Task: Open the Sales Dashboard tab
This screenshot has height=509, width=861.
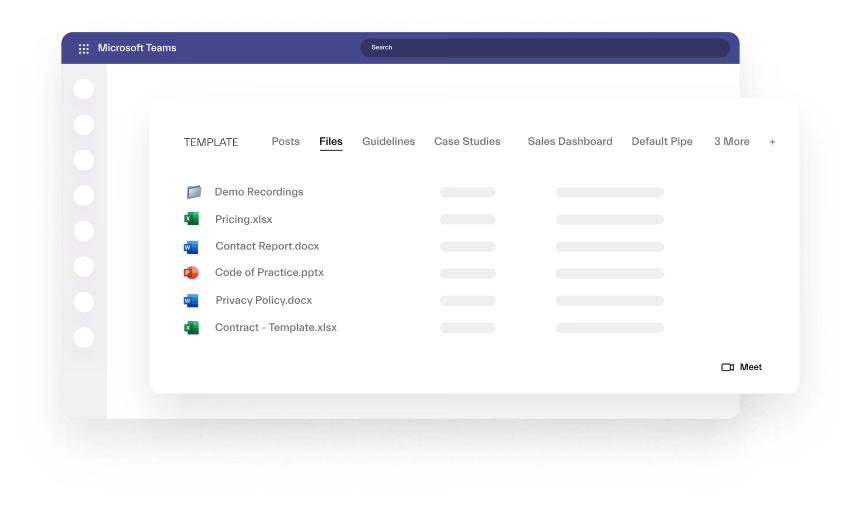Action: 570,141
